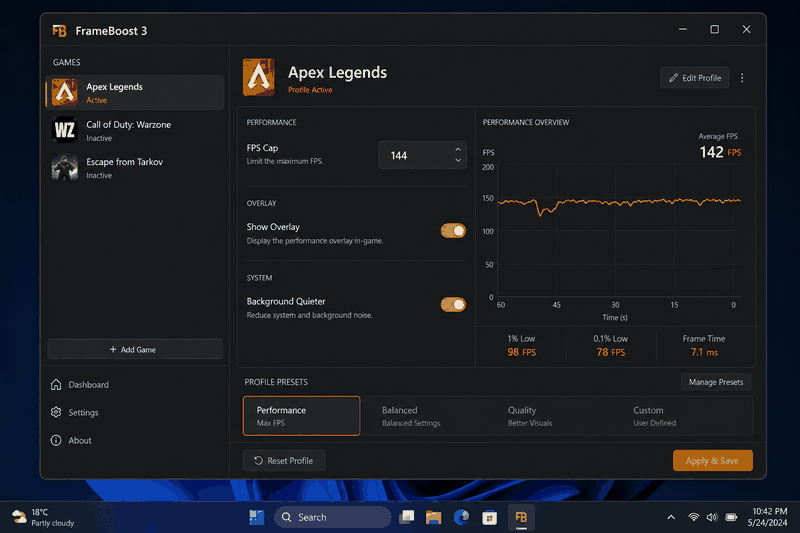Open Escape from Tarkov game thumbnail
The height and width of the screenshot is (533, 800).
click(x=65, y=168)
